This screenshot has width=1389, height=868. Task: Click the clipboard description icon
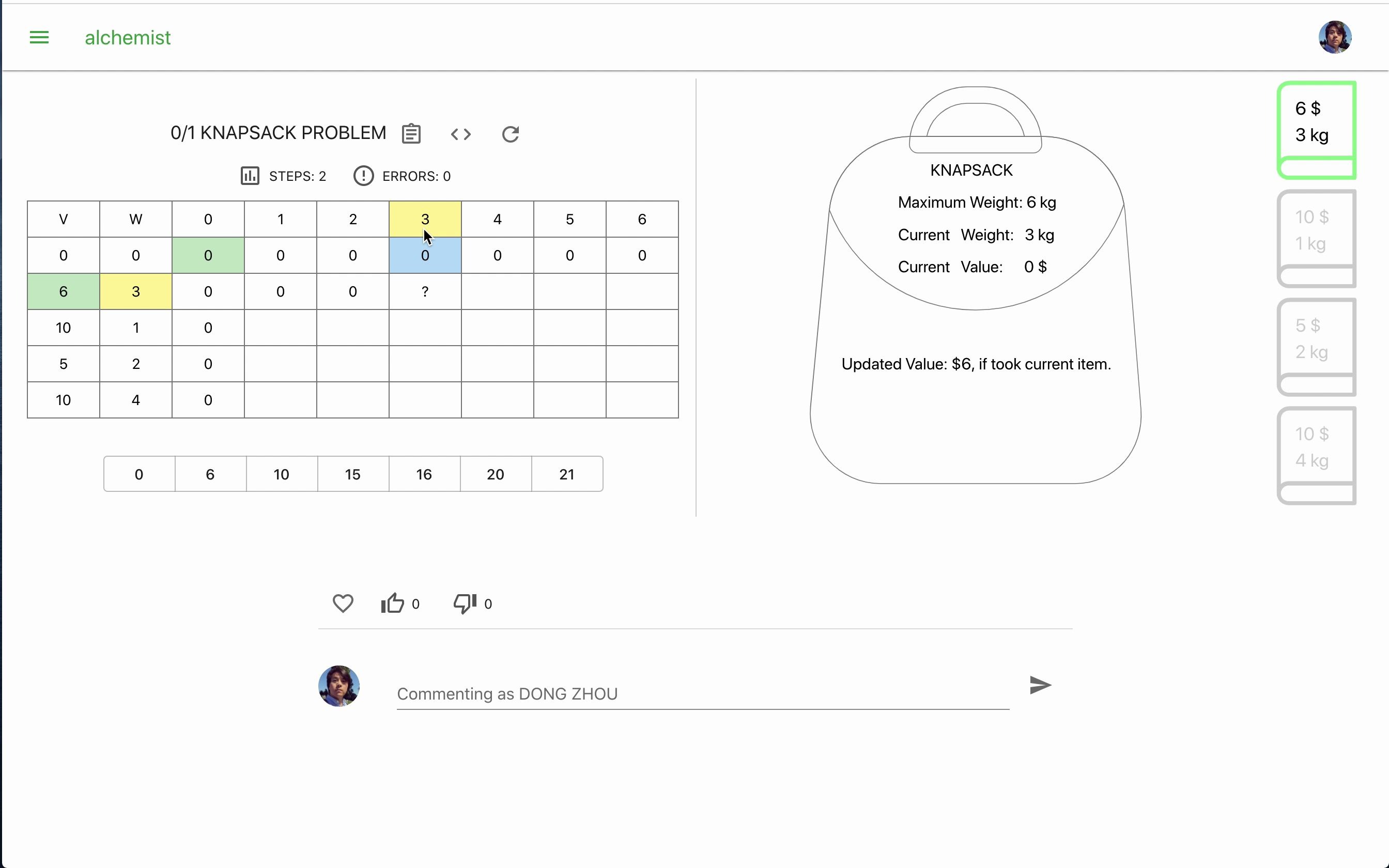[411, 134]
